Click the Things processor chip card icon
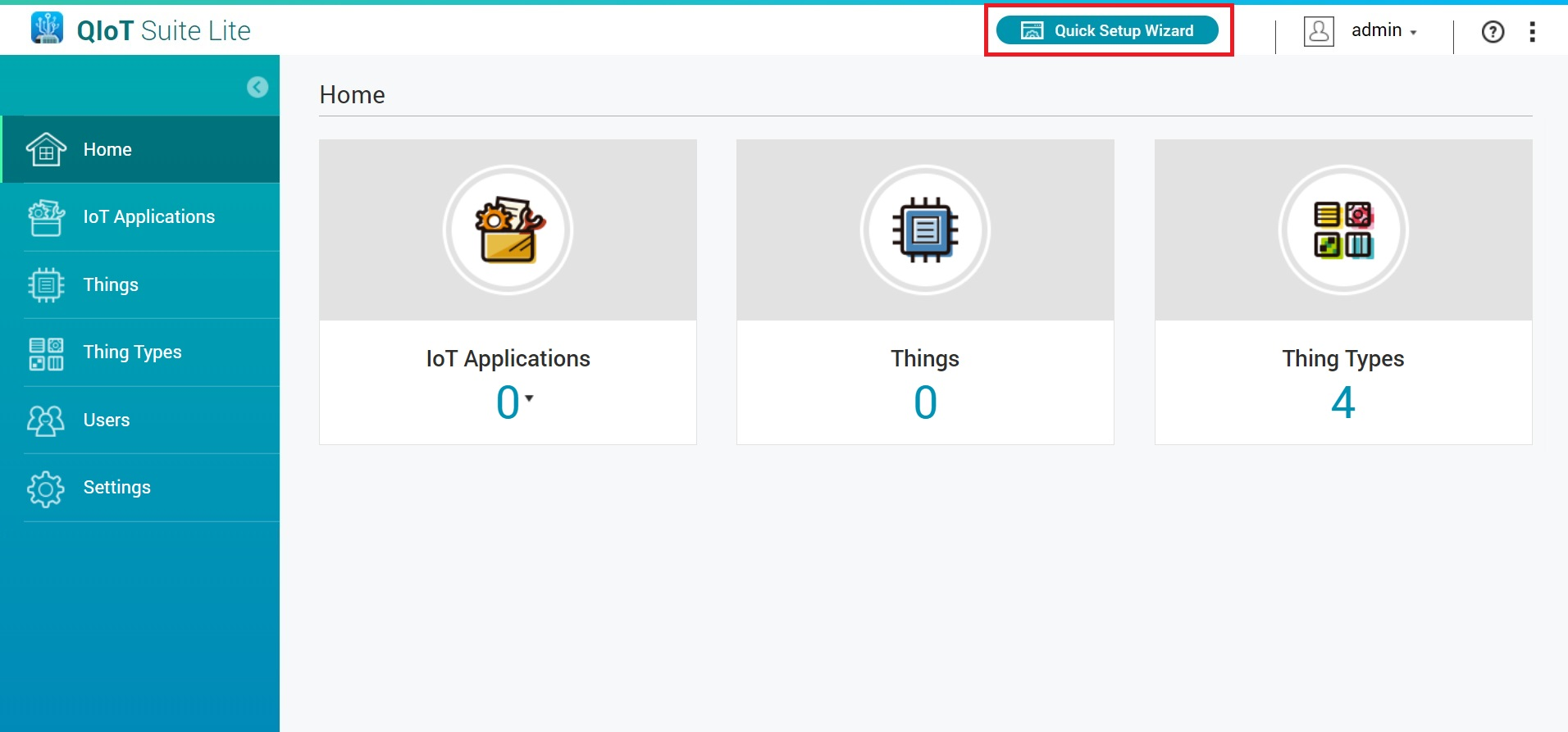This screenshot has width=1568, height=732. tap(925, 230)
